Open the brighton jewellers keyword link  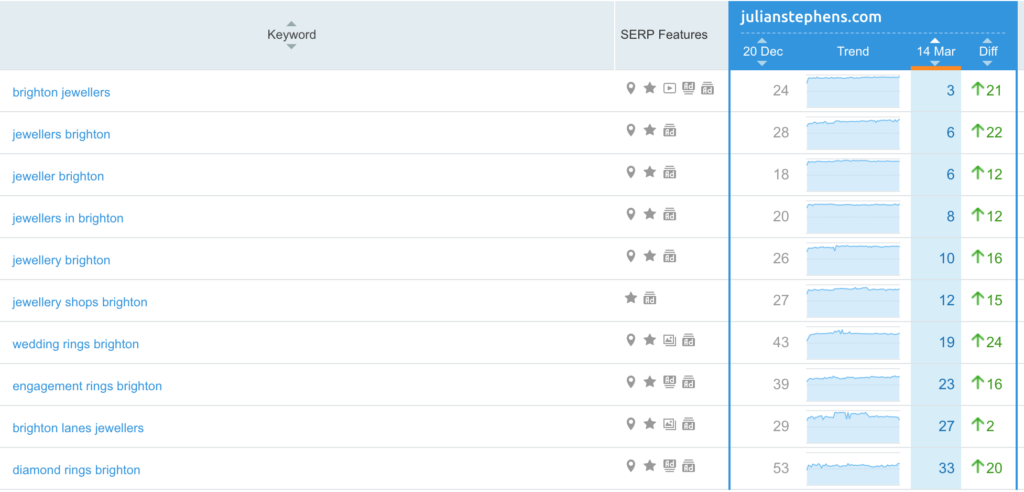click(61, 92)
